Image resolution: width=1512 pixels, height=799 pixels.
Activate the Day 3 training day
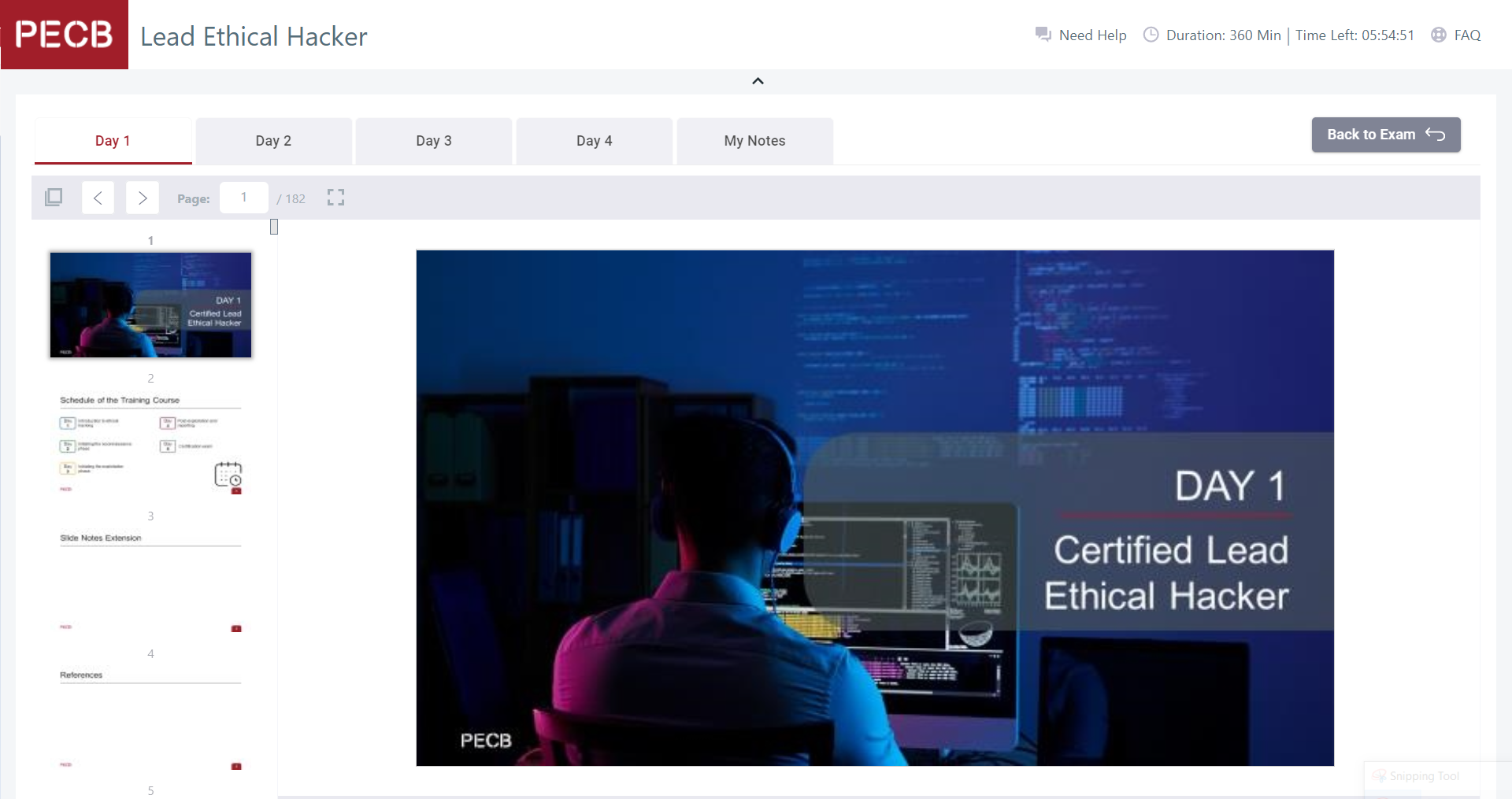[434, 141]
